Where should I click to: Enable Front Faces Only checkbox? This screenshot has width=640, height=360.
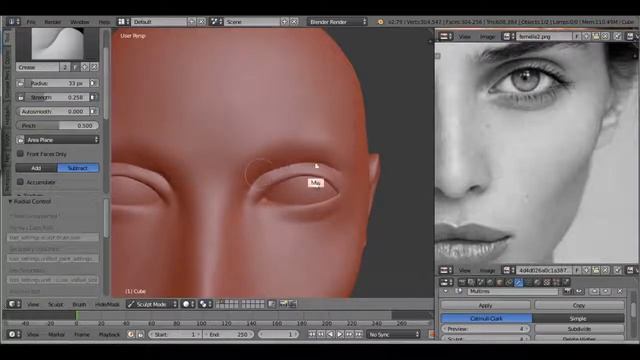point(20,154)
